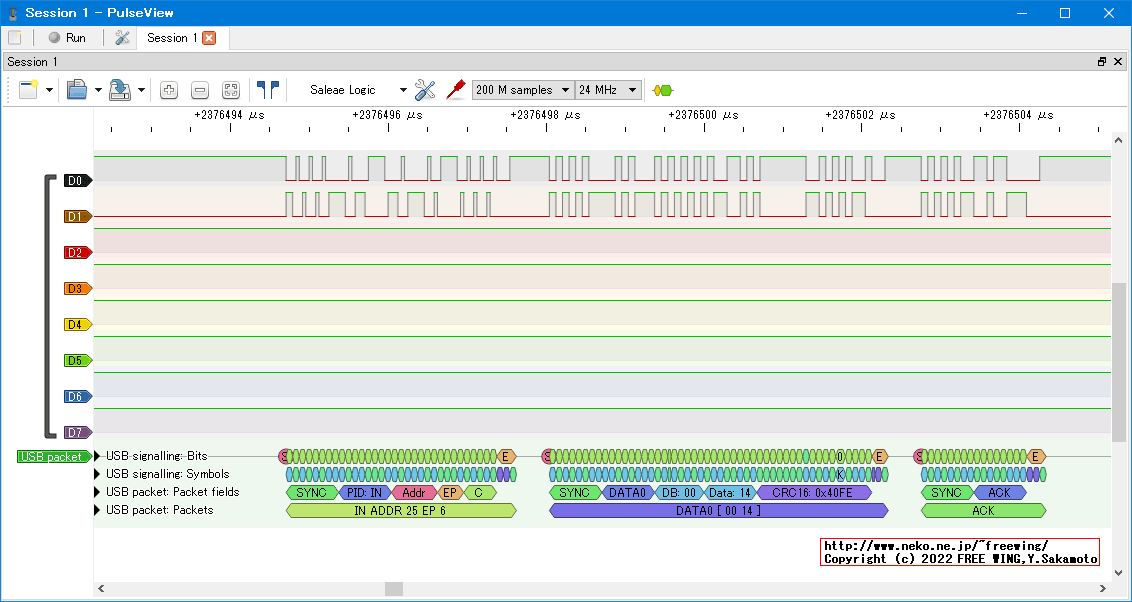Click the USB packet decoder label
Viewport: 1132px width, 602px height.
tap(52, 457)
